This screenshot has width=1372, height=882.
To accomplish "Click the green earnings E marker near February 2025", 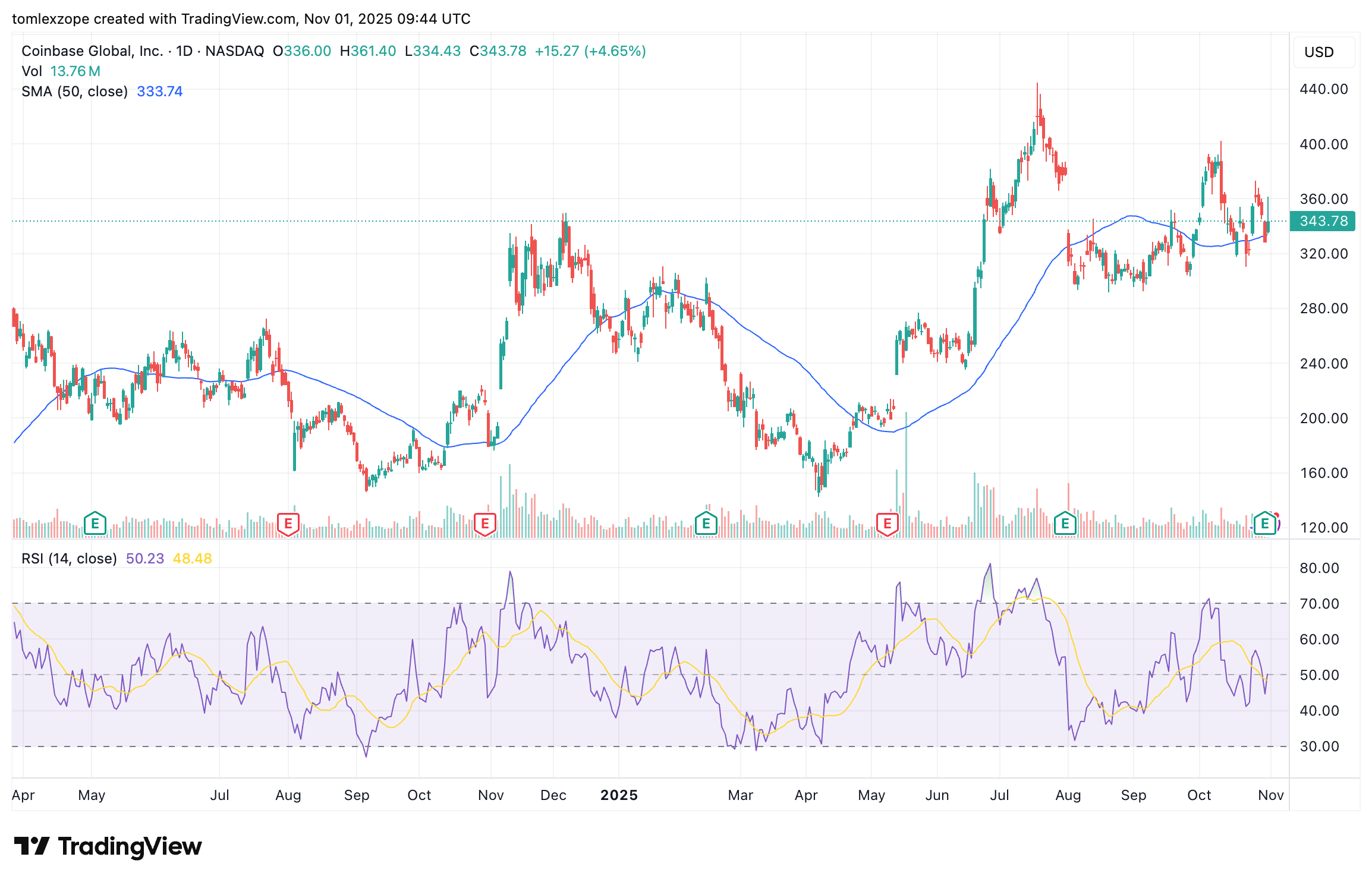I will pos(706,524).
